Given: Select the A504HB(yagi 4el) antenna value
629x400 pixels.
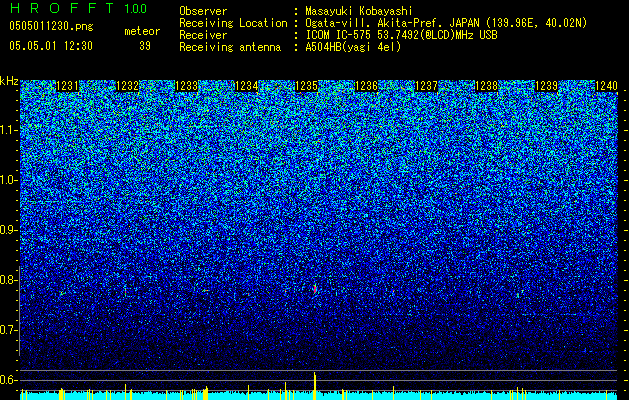Looking at the screenshot, I should pyautogui.click(x=353, y=47).
